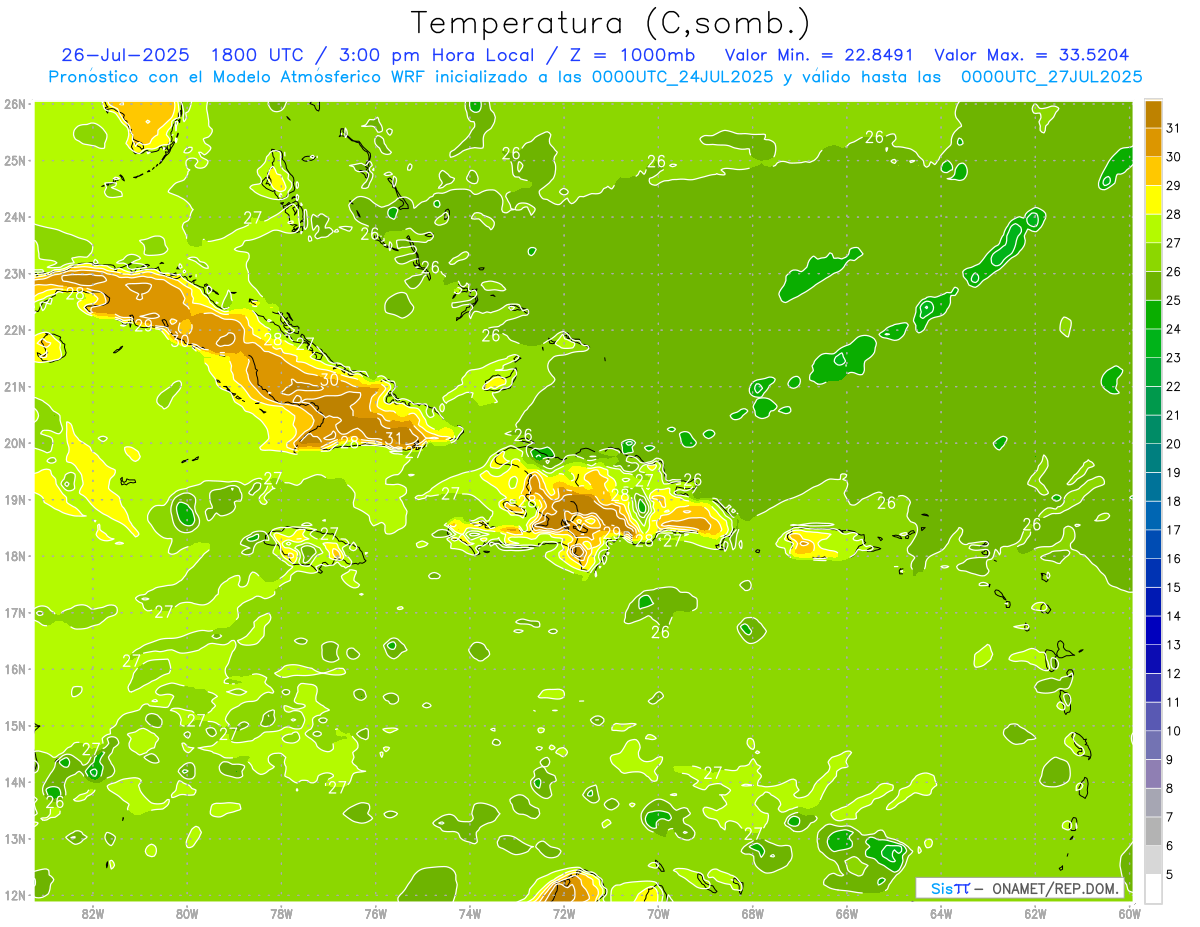Click the 31 contour label over eastern Cuba

(x=393, y=438)
